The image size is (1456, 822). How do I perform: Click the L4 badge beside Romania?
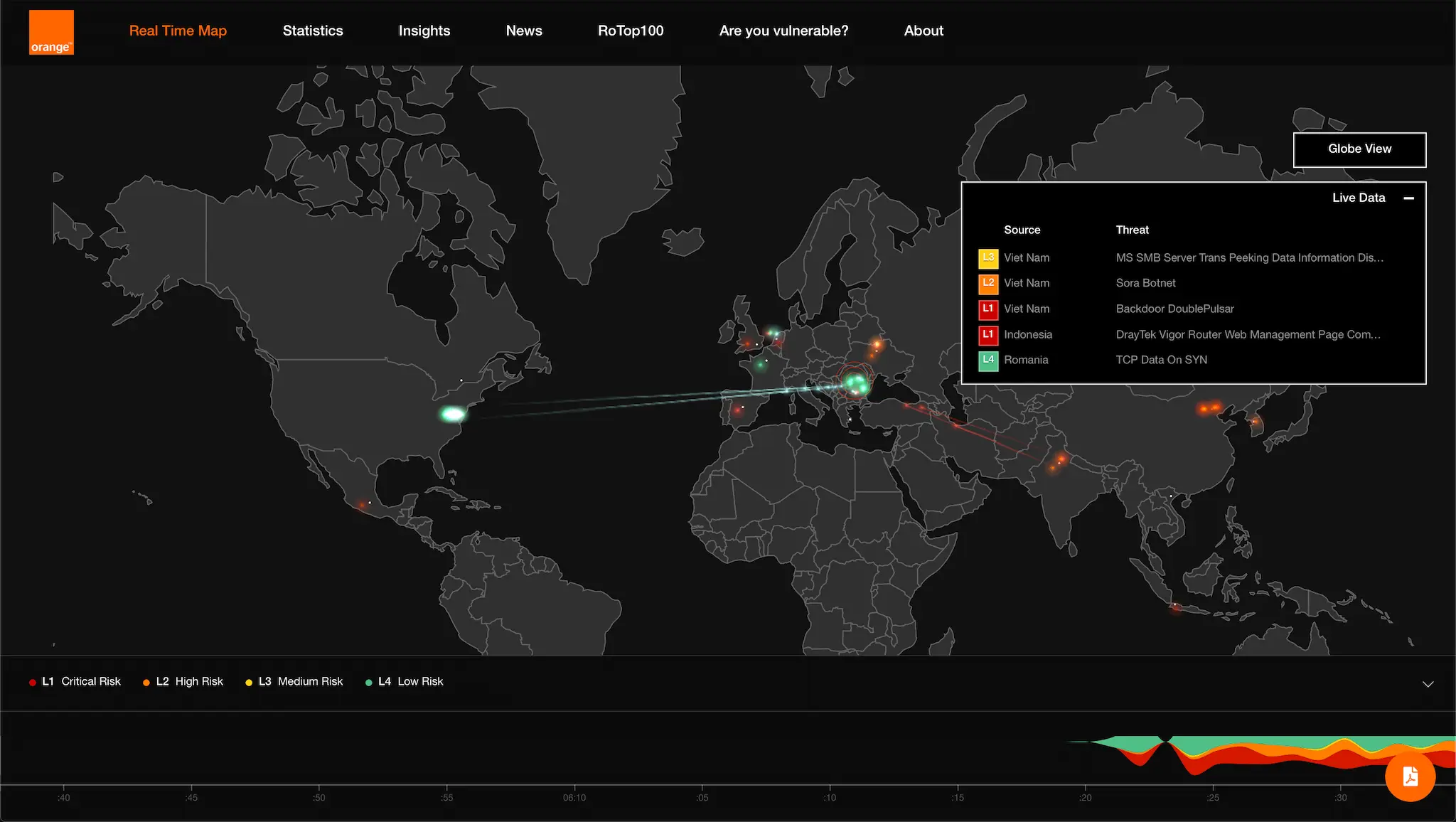[987, 360]
